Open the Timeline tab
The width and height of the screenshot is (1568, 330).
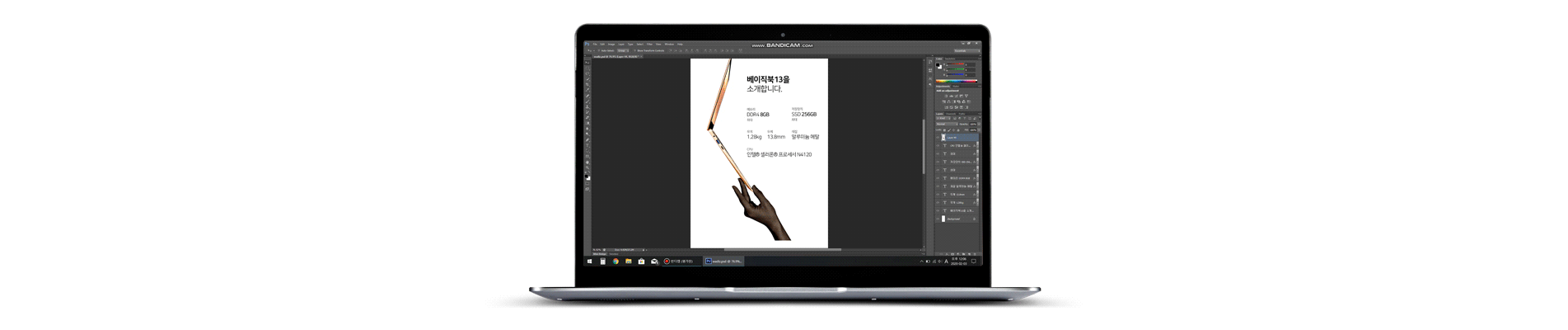pyautogui.click(x=614, y=254)
